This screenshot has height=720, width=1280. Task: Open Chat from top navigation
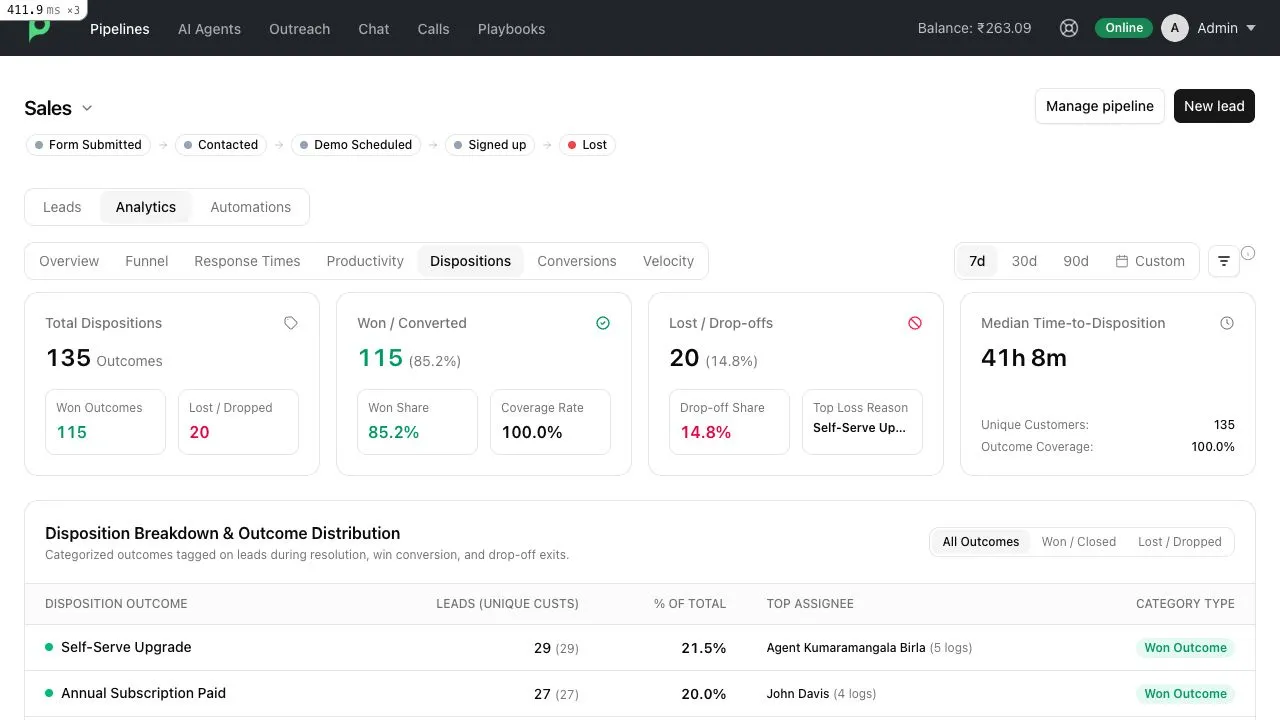374,29
